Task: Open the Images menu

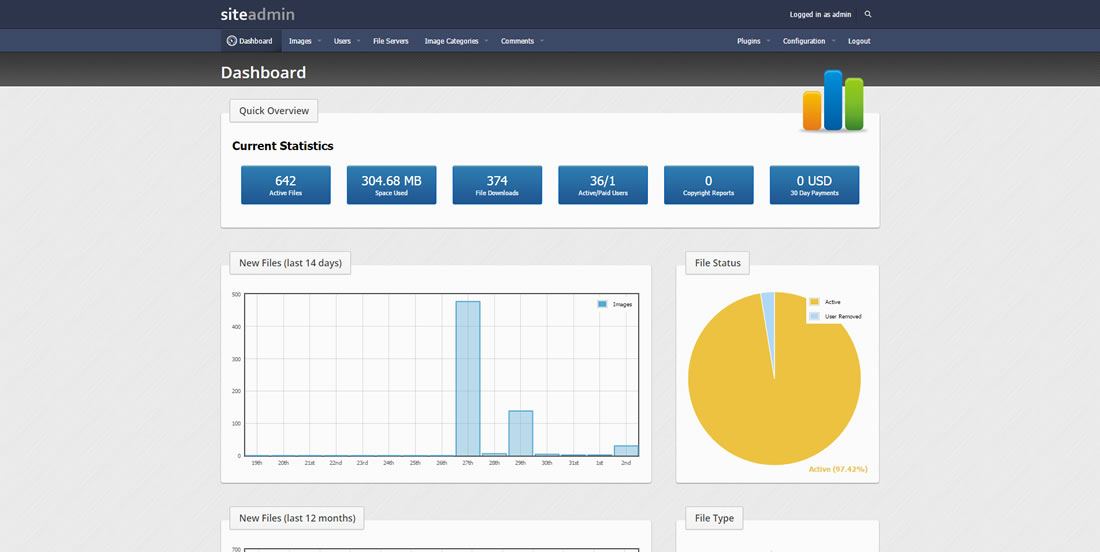Action: coord(300,41)
